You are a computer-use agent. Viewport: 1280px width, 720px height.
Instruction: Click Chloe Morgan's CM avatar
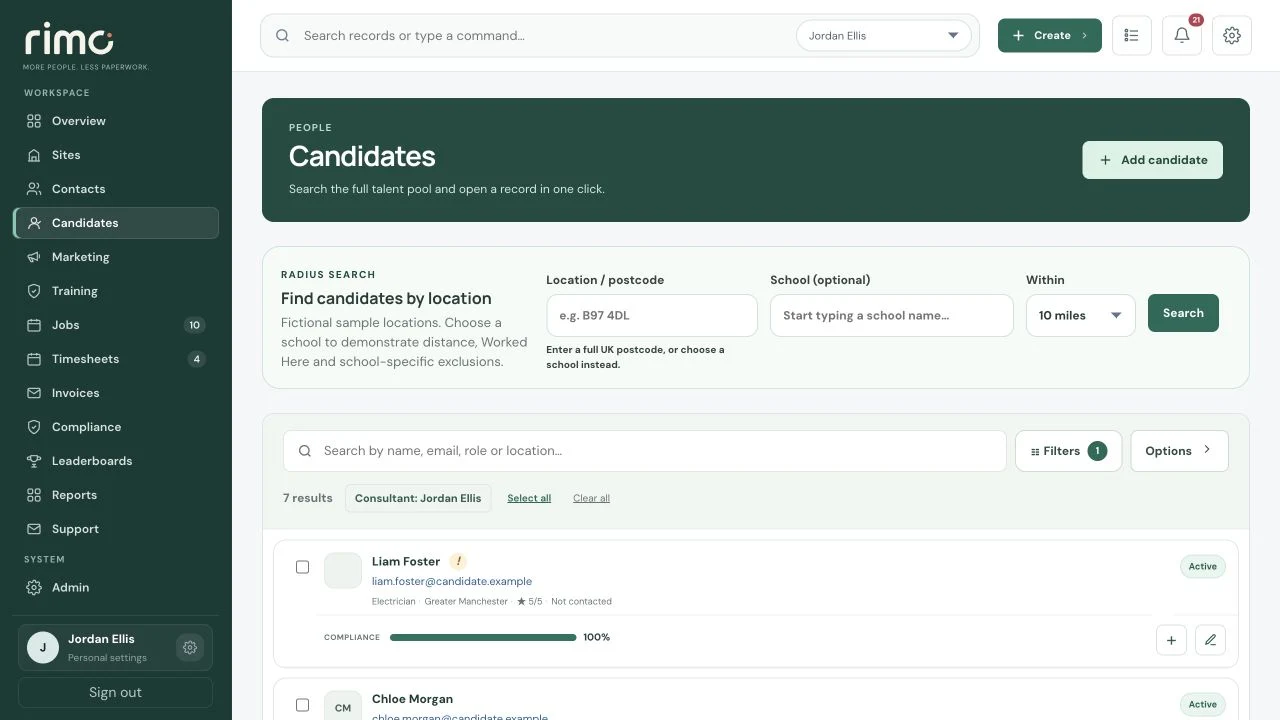tap(343, 707)
